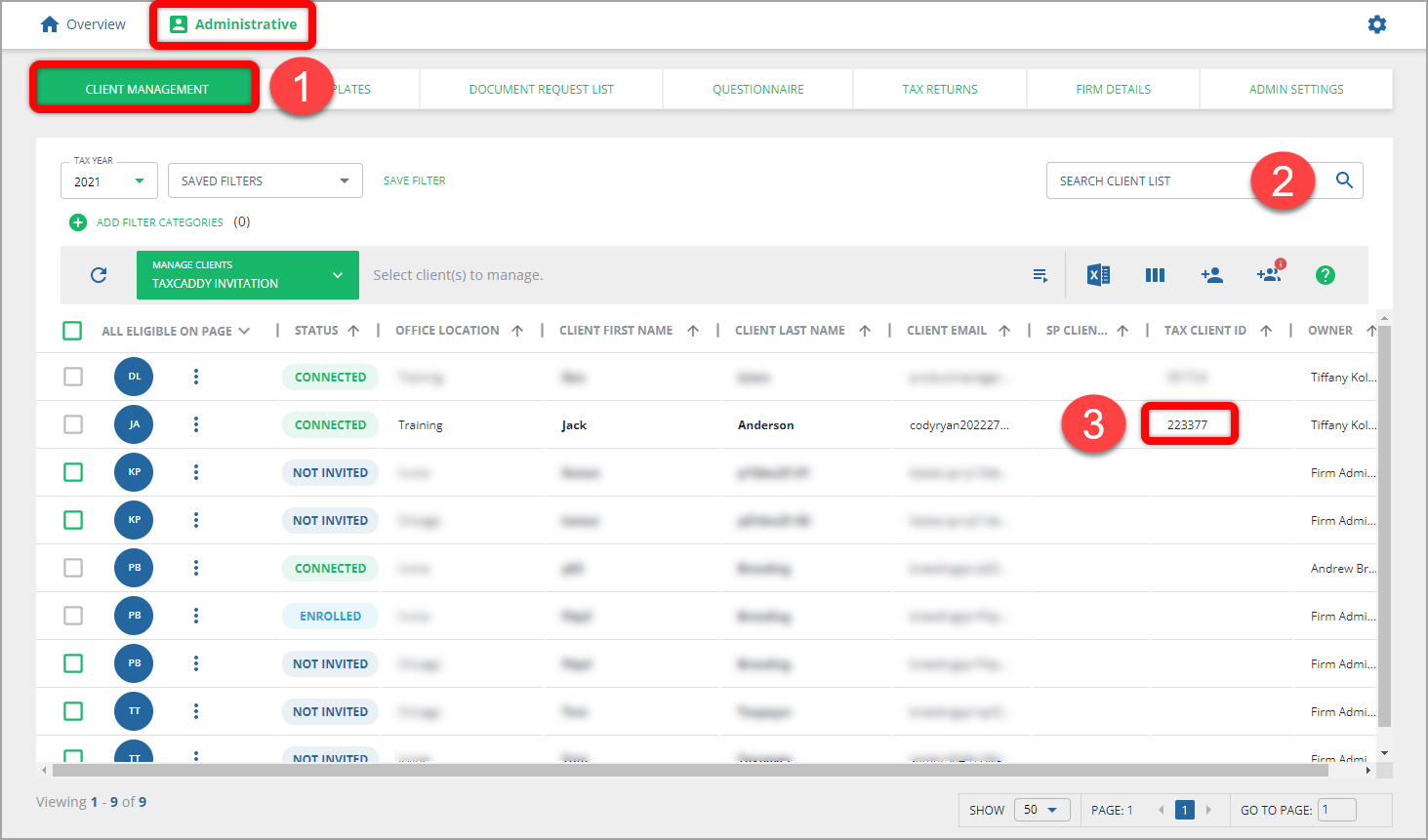
Task: Open three-dot menu for Jack Anderson
Action: click(196, 424)
